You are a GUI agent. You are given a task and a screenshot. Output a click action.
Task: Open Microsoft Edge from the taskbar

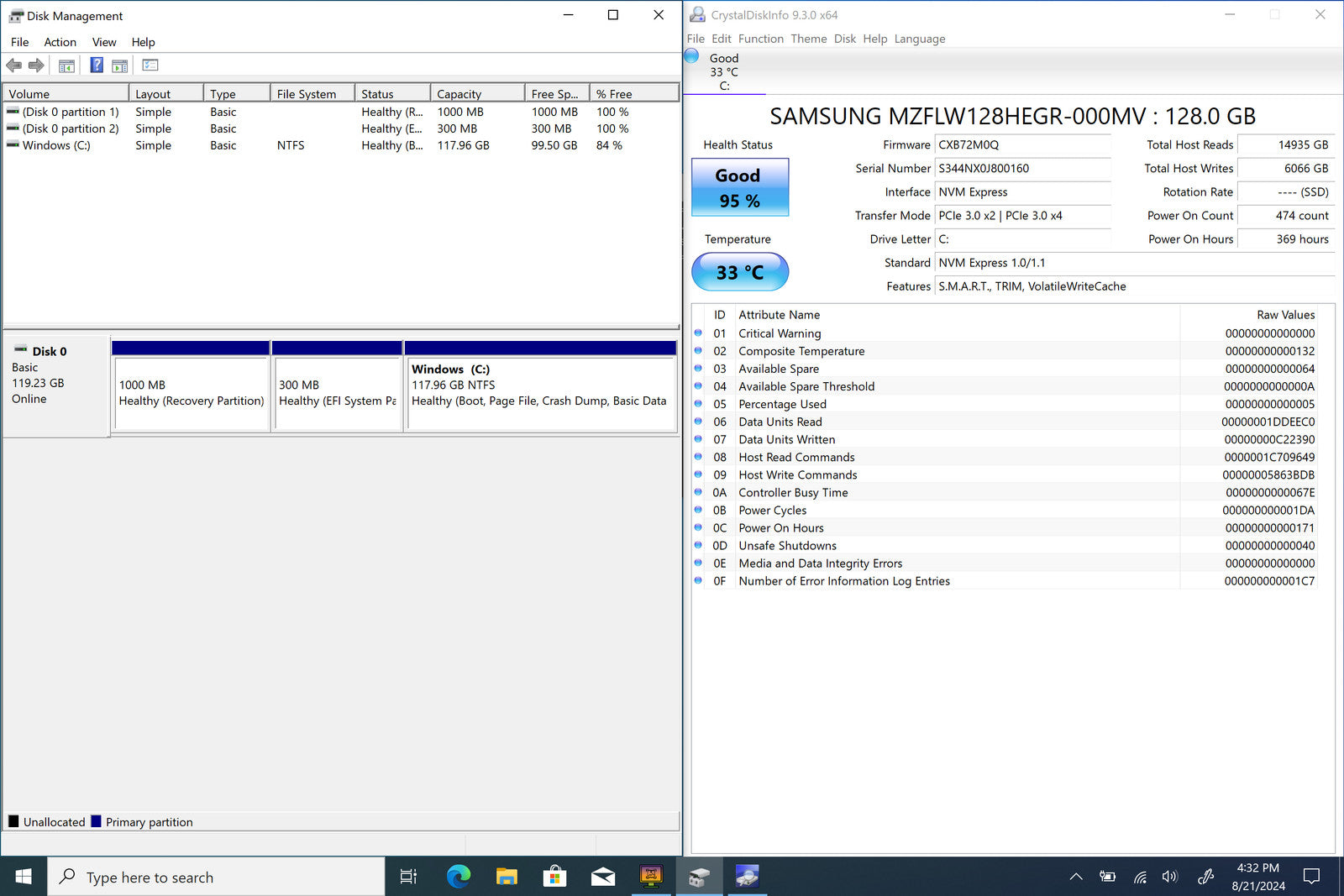coord(458,877)
